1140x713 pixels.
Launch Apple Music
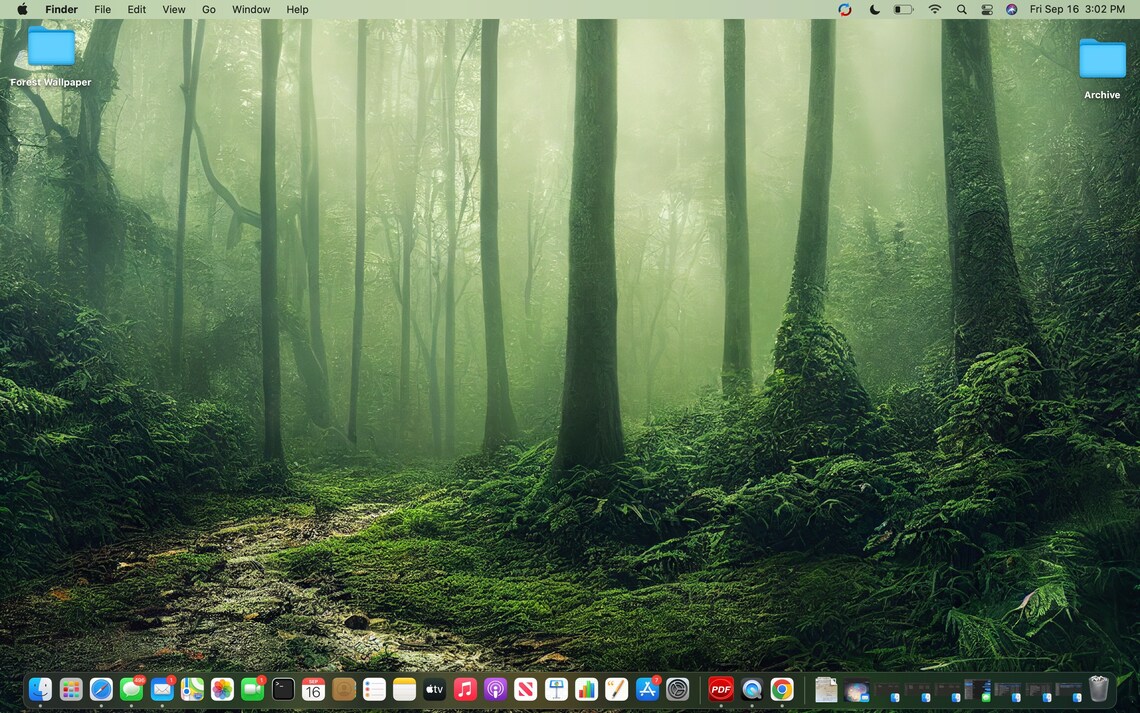(x=463, y=688)
